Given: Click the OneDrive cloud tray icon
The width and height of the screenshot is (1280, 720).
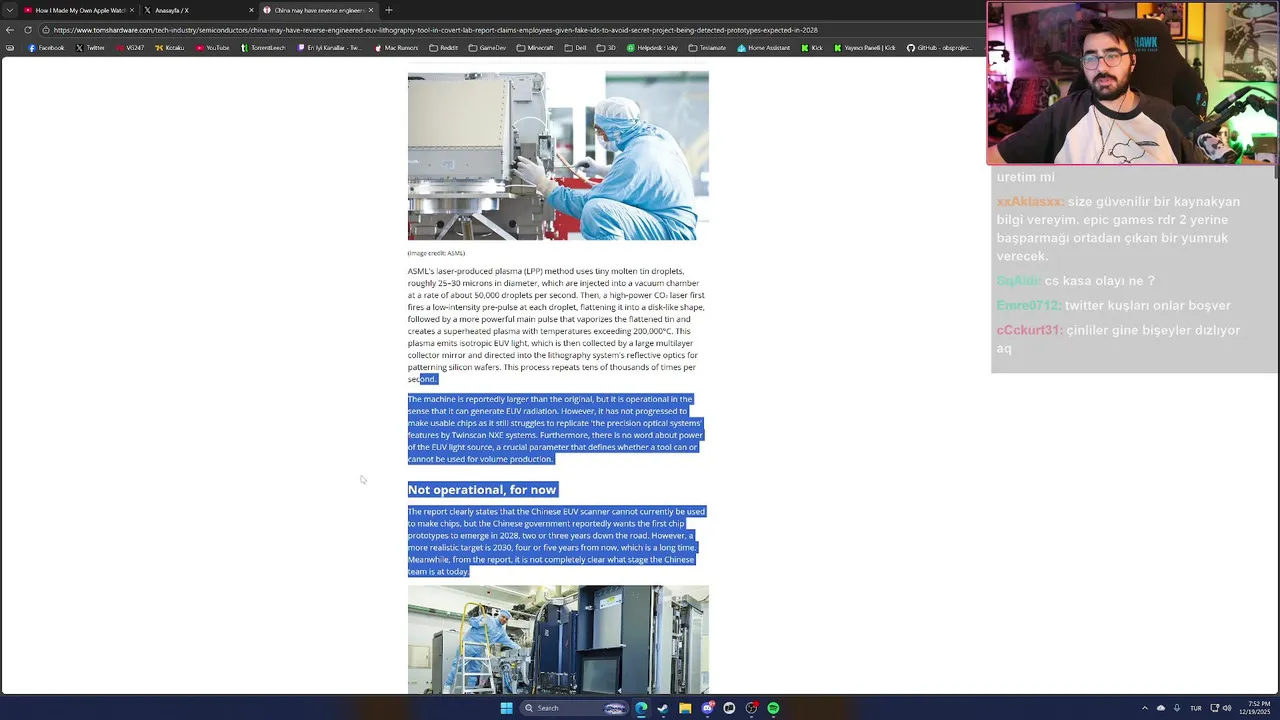Looking at the screenshot, I should (1161, 708).
